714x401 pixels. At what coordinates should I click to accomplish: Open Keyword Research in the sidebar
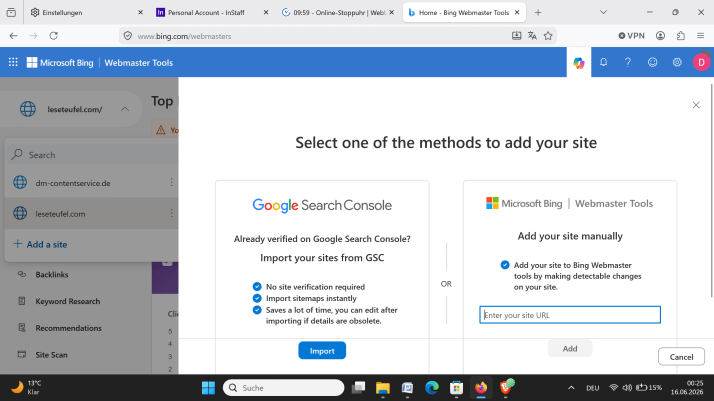pos(67,301)
